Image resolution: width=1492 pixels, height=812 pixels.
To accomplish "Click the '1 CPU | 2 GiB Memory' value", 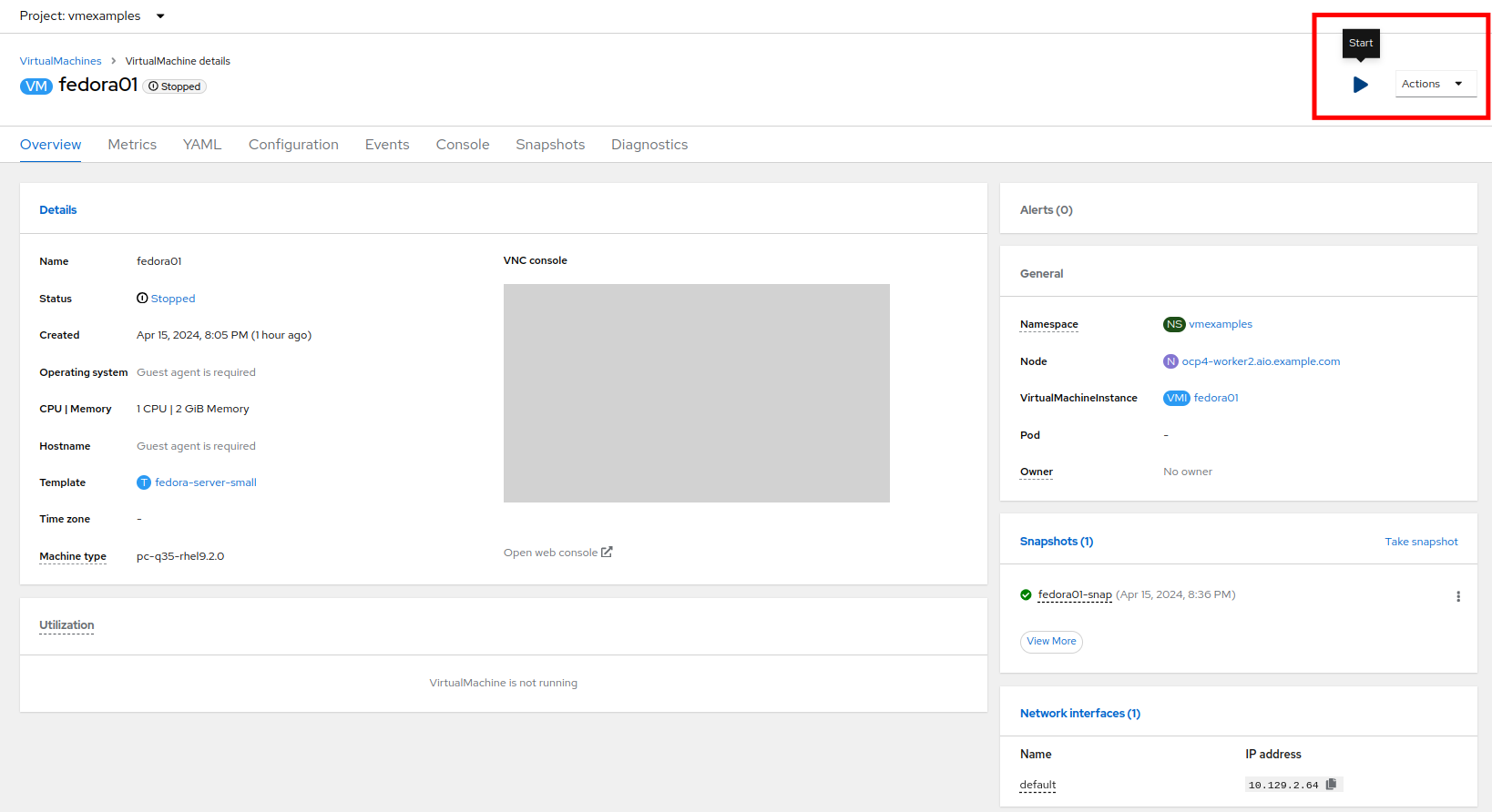I will pyautogui.click(x=193, y=409).
